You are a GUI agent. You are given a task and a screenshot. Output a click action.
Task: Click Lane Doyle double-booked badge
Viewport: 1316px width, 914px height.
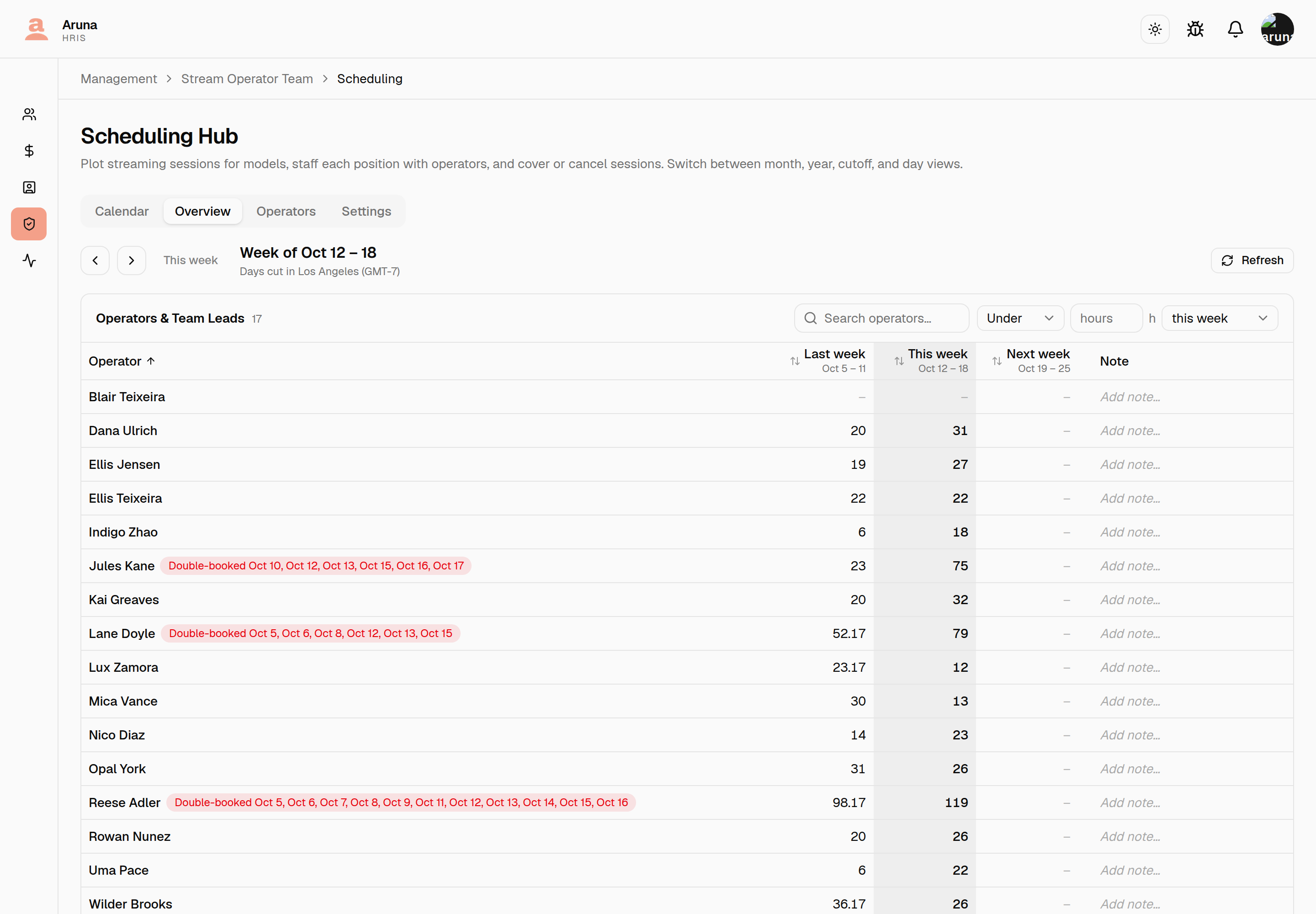click(310, 634)
